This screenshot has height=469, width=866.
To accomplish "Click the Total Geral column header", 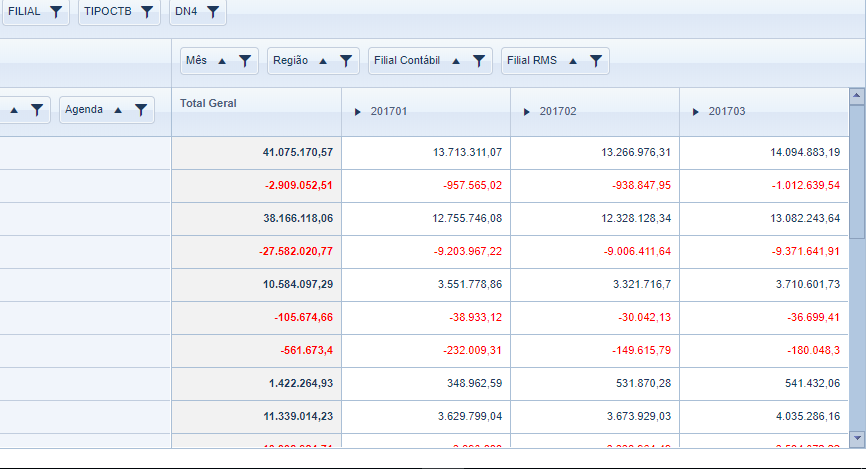I will coord(208,103).
